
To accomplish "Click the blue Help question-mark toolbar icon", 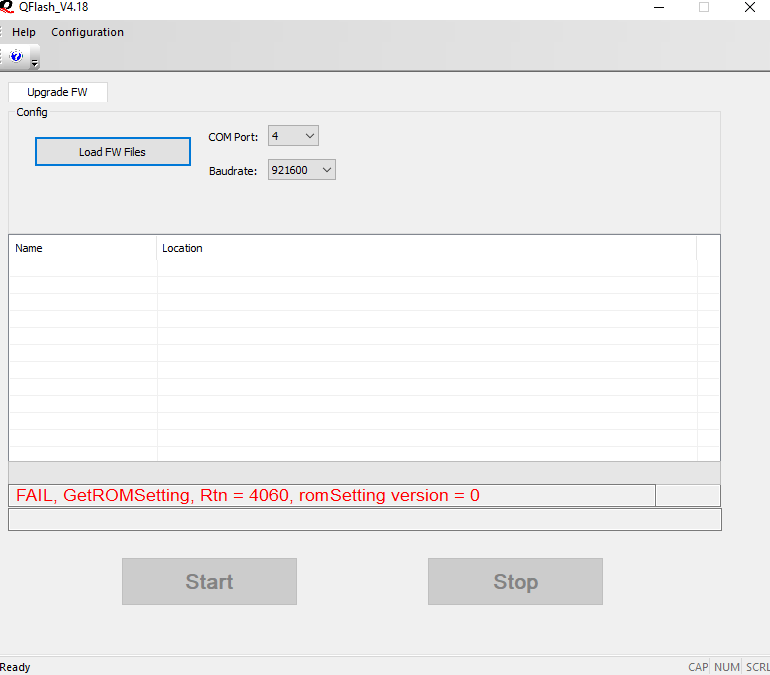I will [16, 57].
